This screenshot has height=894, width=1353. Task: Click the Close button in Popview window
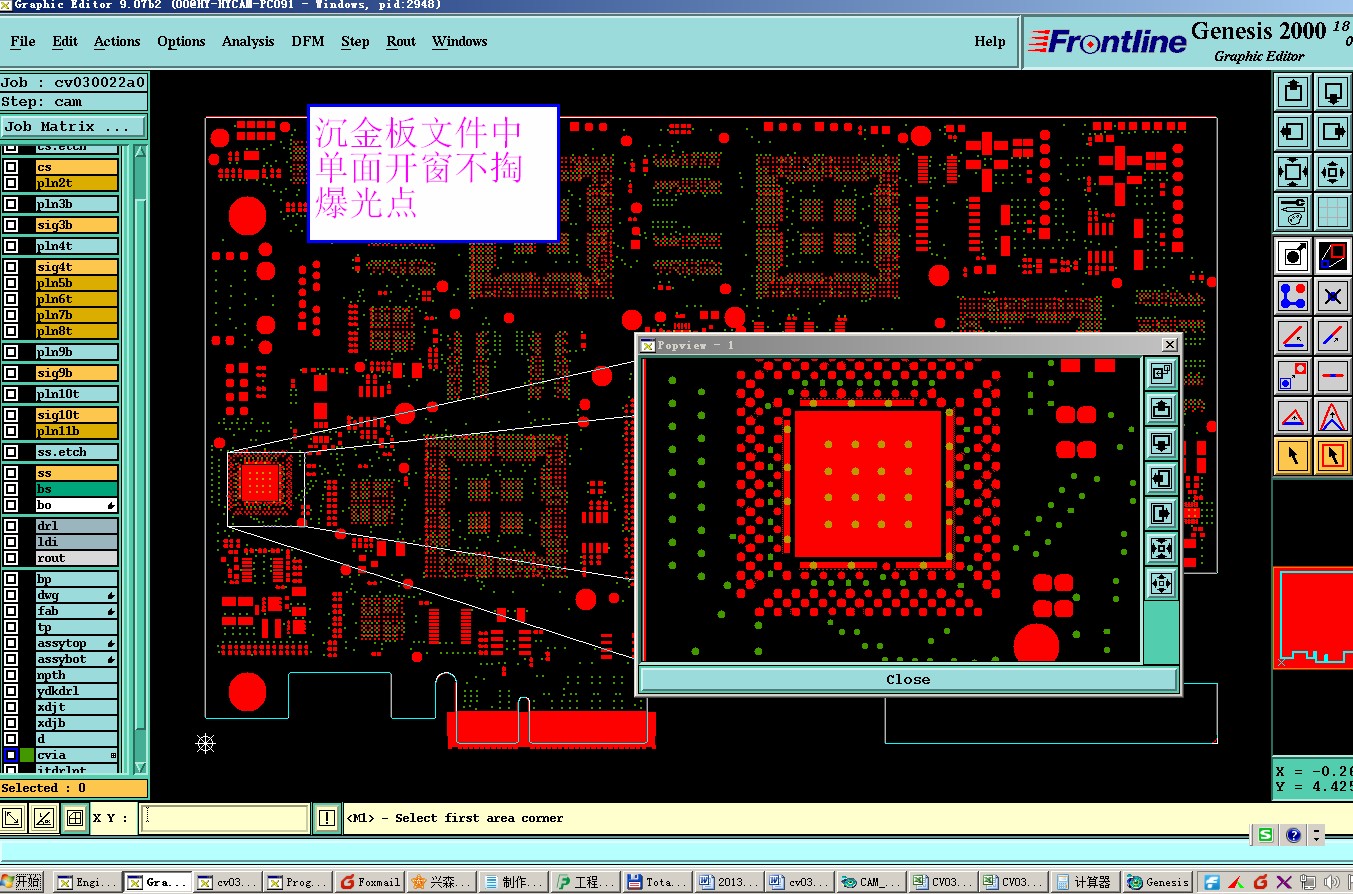click(x=908, y=679)
